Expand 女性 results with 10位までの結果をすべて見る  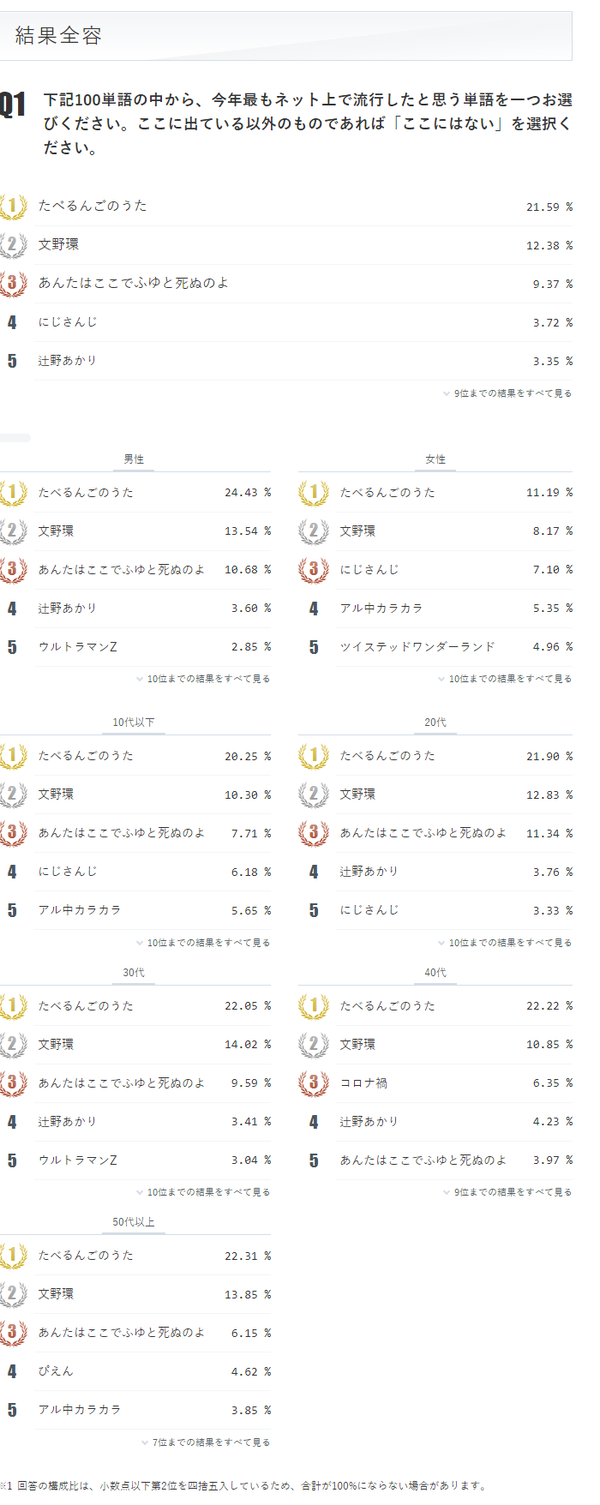tap(505, 679)
